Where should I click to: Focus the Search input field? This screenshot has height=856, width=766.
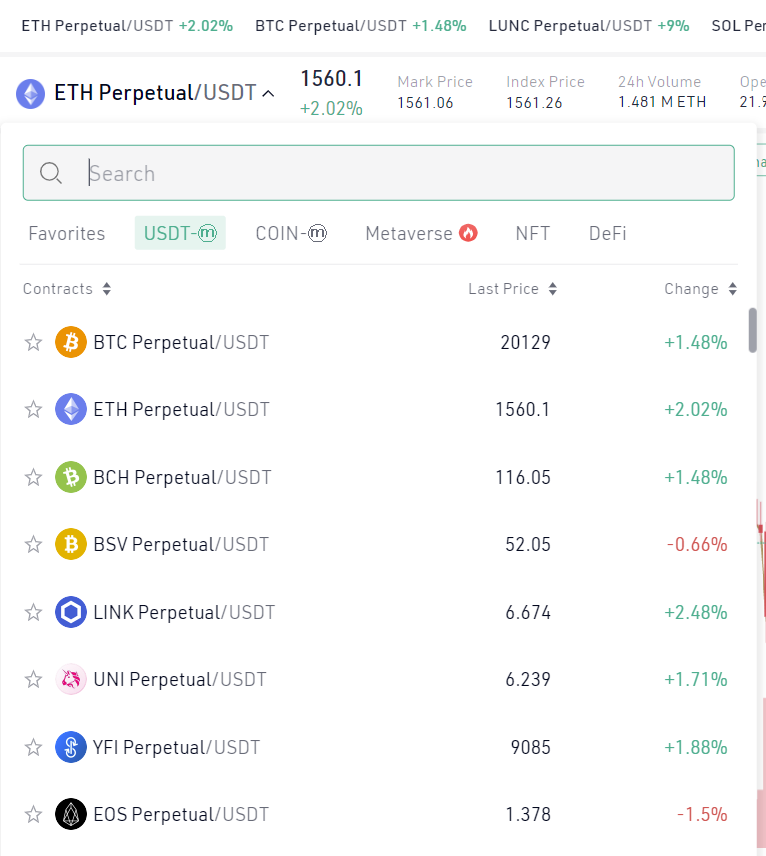[400, 173]
